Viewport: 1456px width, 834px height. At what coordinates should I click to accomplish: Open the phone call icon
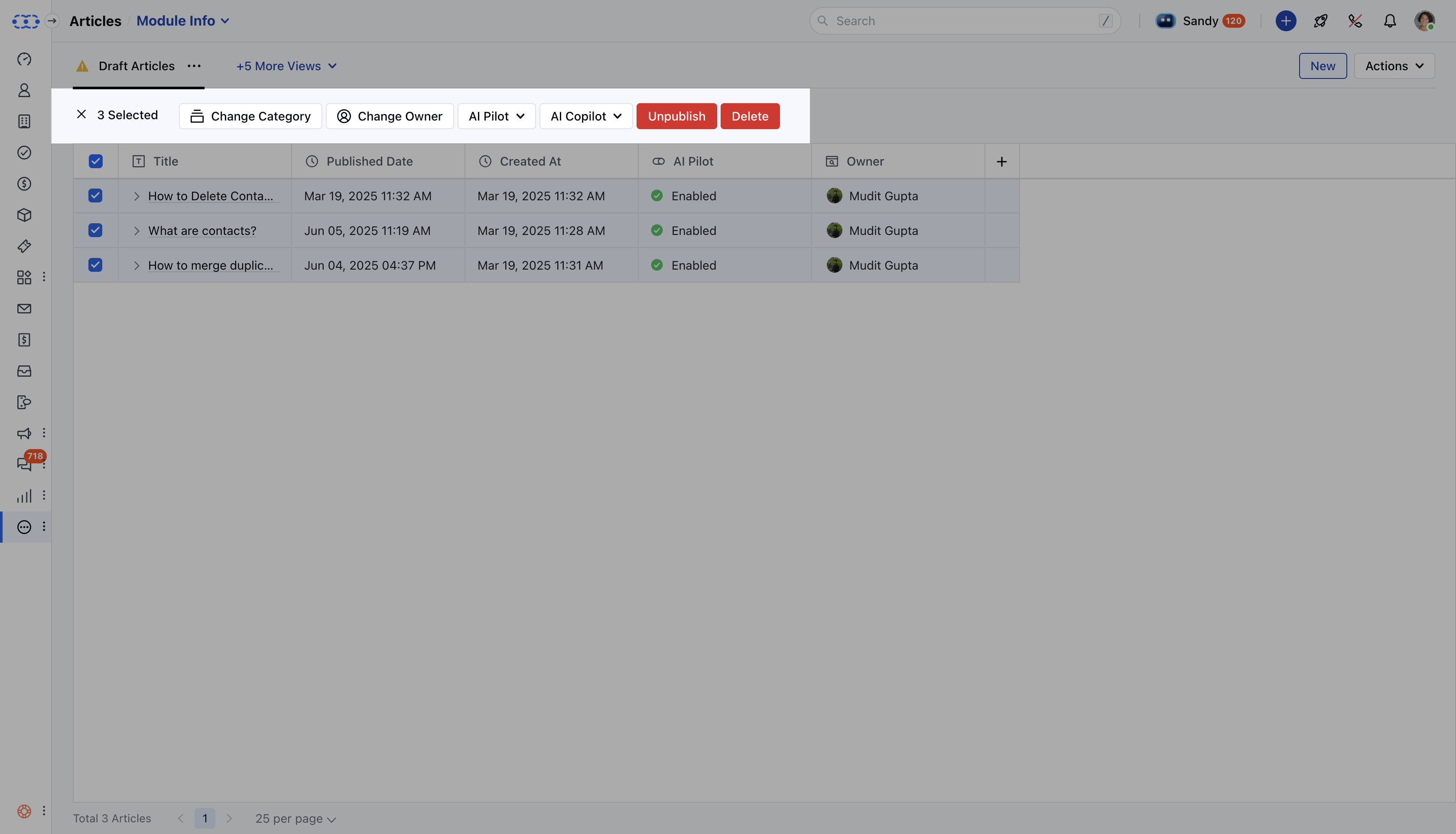[1355, 21]
